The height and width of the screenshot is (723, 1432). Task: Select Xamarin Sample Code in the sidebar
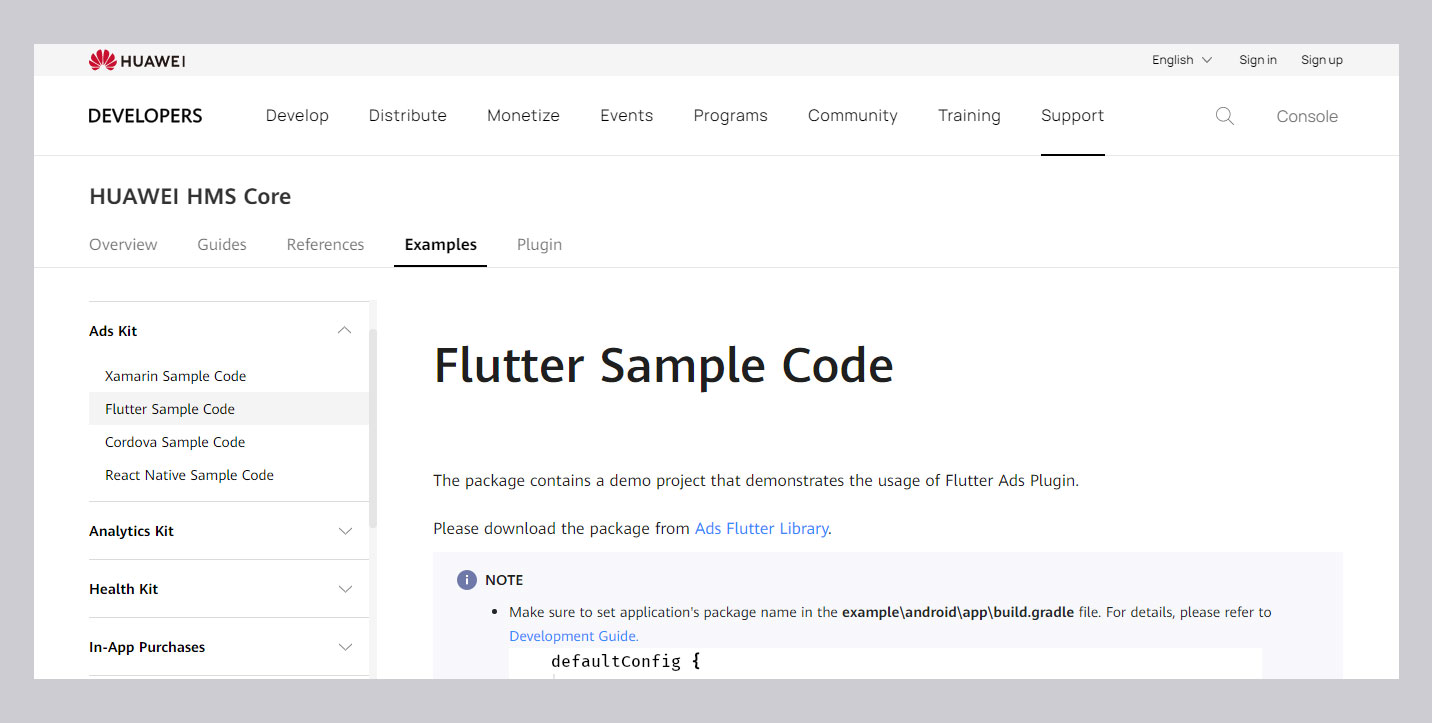[x=175, y=376]
